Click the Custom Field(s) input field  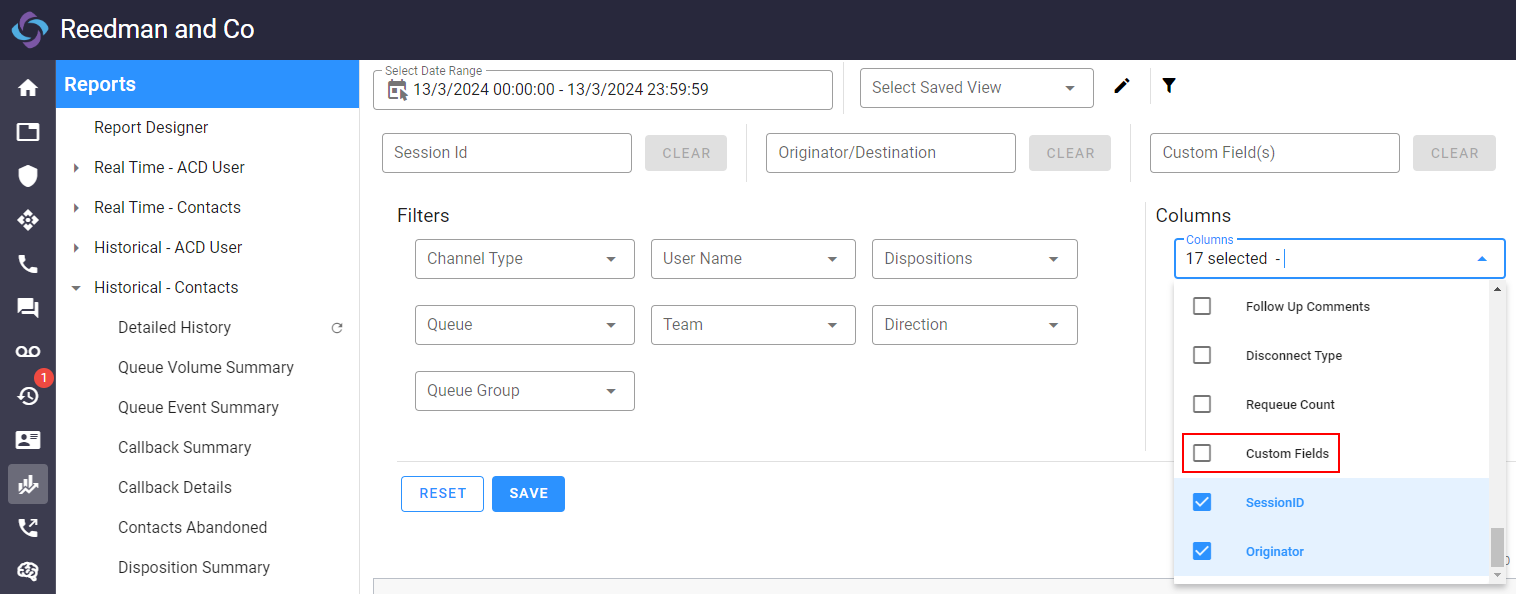[x=1275, y=153]
